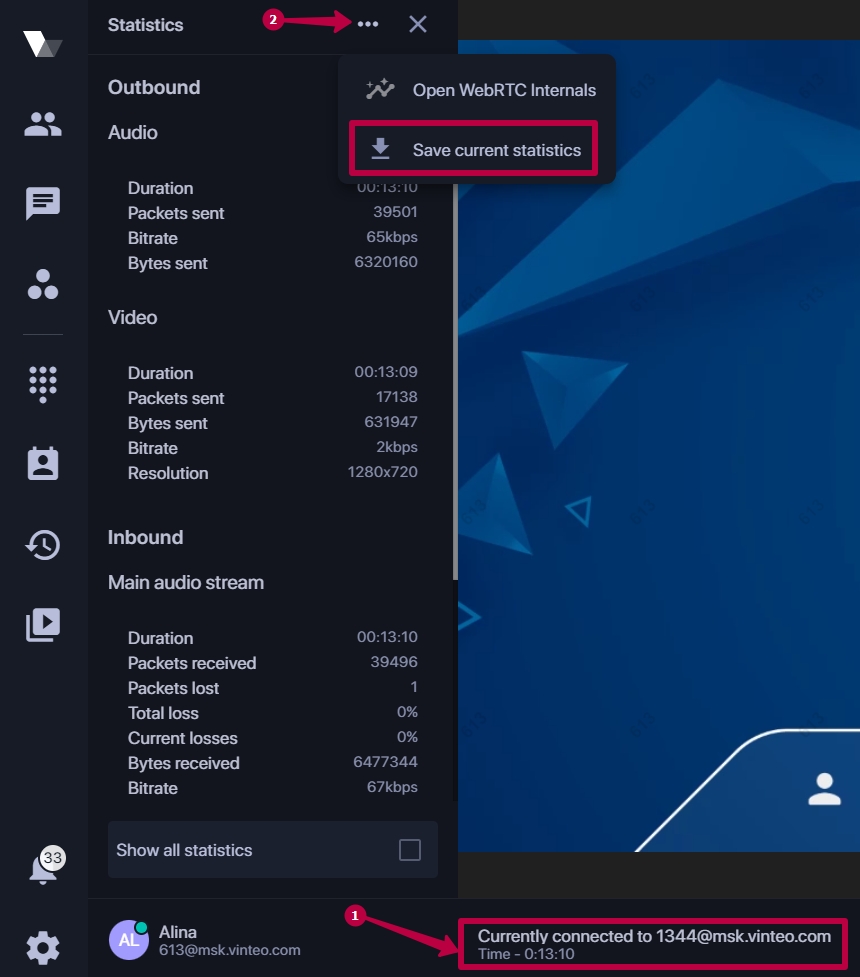Image resolution: width=860 pixels, height=977 pixels.
Task: Click the Inbound heading
Action: [x=145, y=537]
